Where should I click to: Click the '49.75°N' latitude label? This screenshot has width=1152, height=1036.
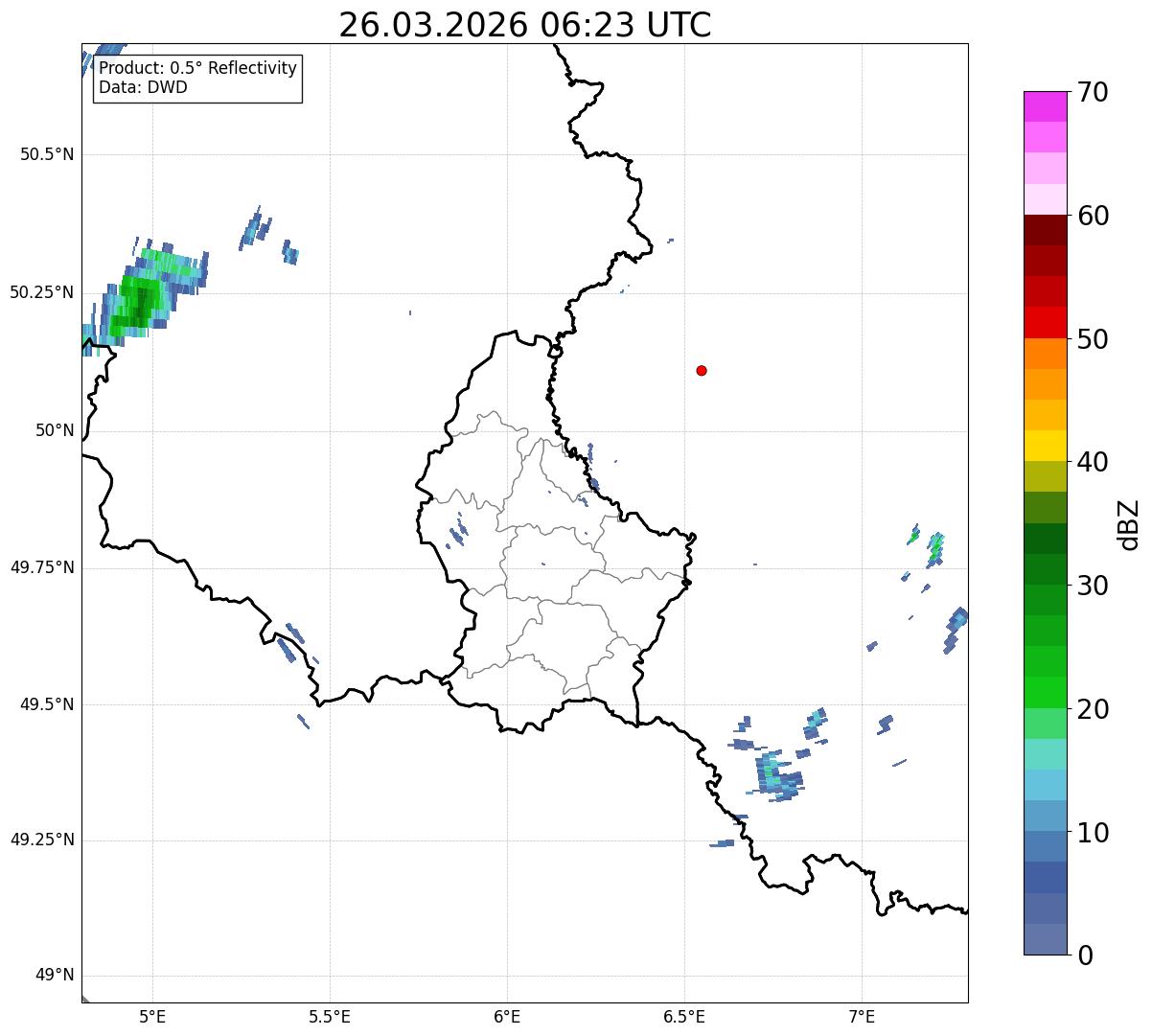(42, 567)
